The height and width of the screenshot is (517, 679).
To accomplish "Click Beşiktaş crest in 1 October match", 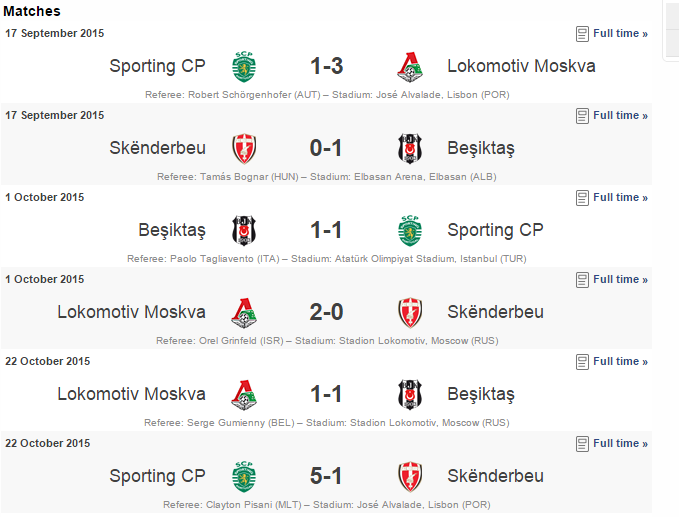I will [244, 231].
